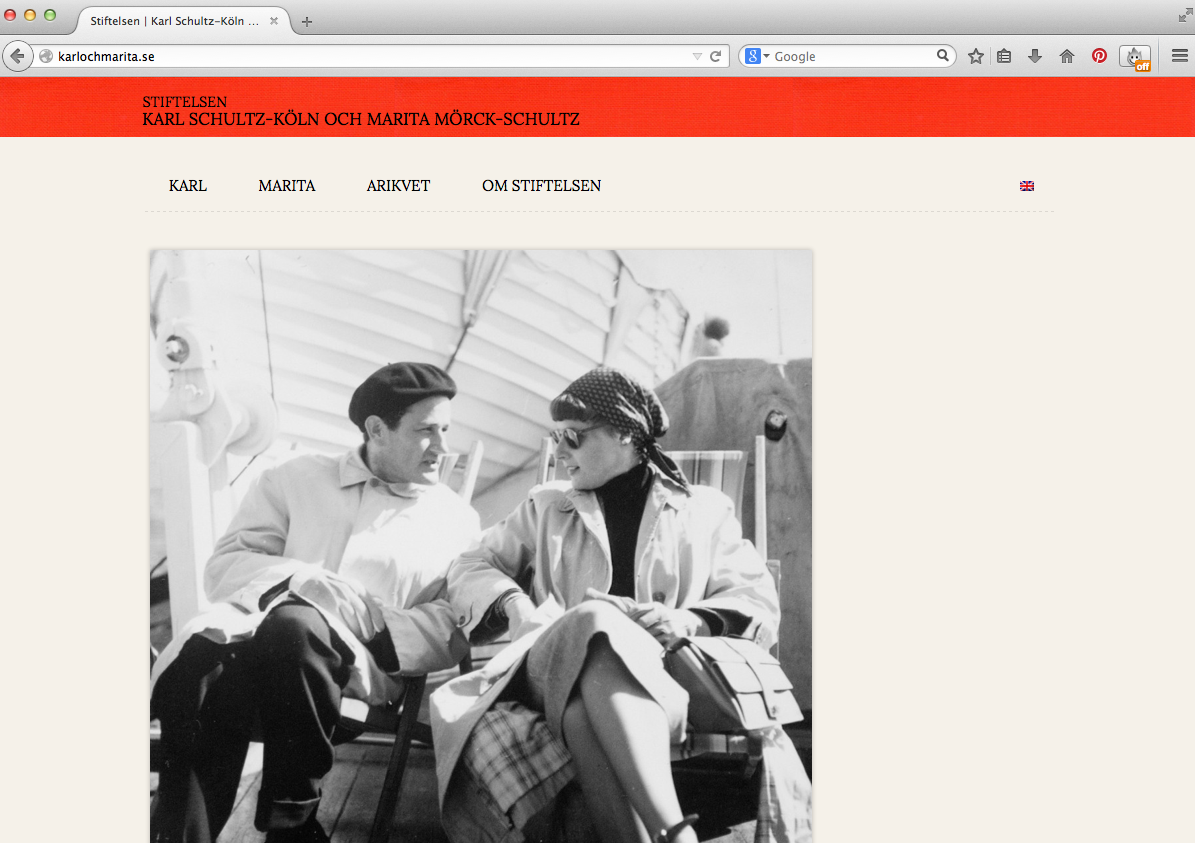Click the Pinterest toolbar button

point(1099,56)
